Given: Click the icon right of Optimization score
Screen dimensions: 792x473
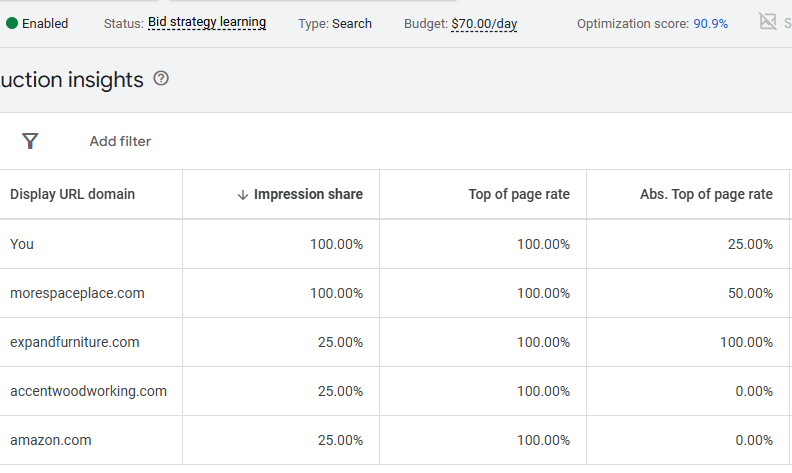Looking at the screenshot, I should click(767, 22).
